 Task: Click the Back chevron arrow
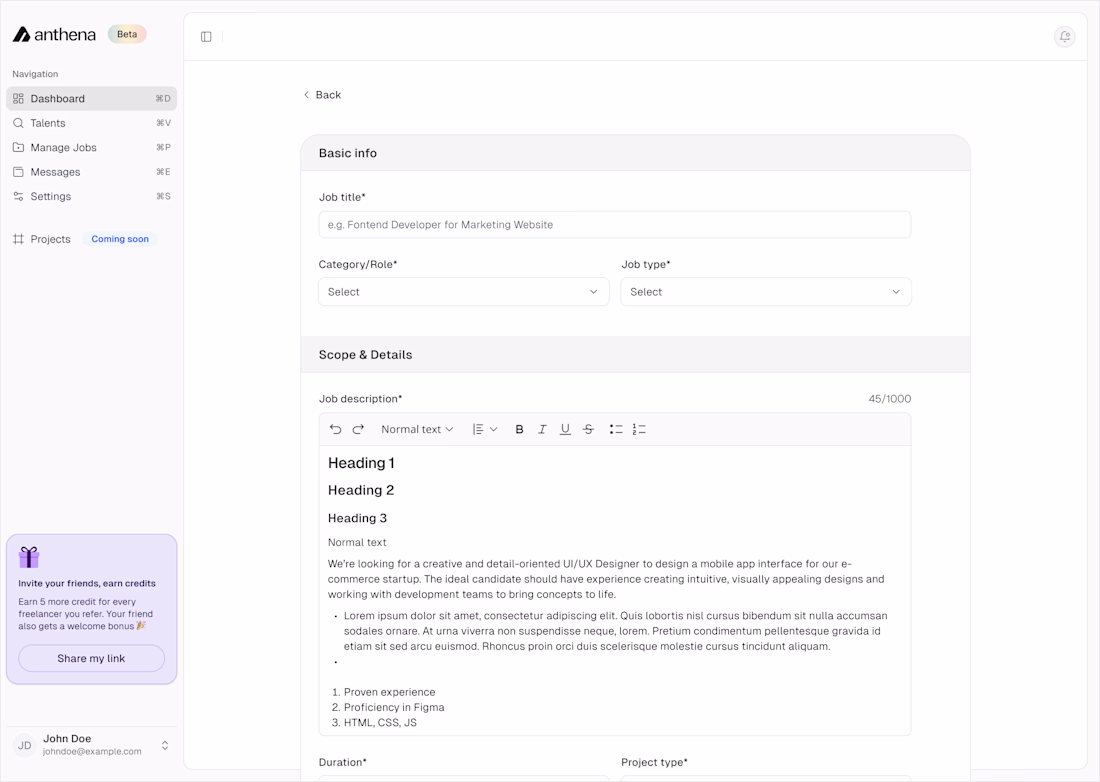(x=307, y=95)
